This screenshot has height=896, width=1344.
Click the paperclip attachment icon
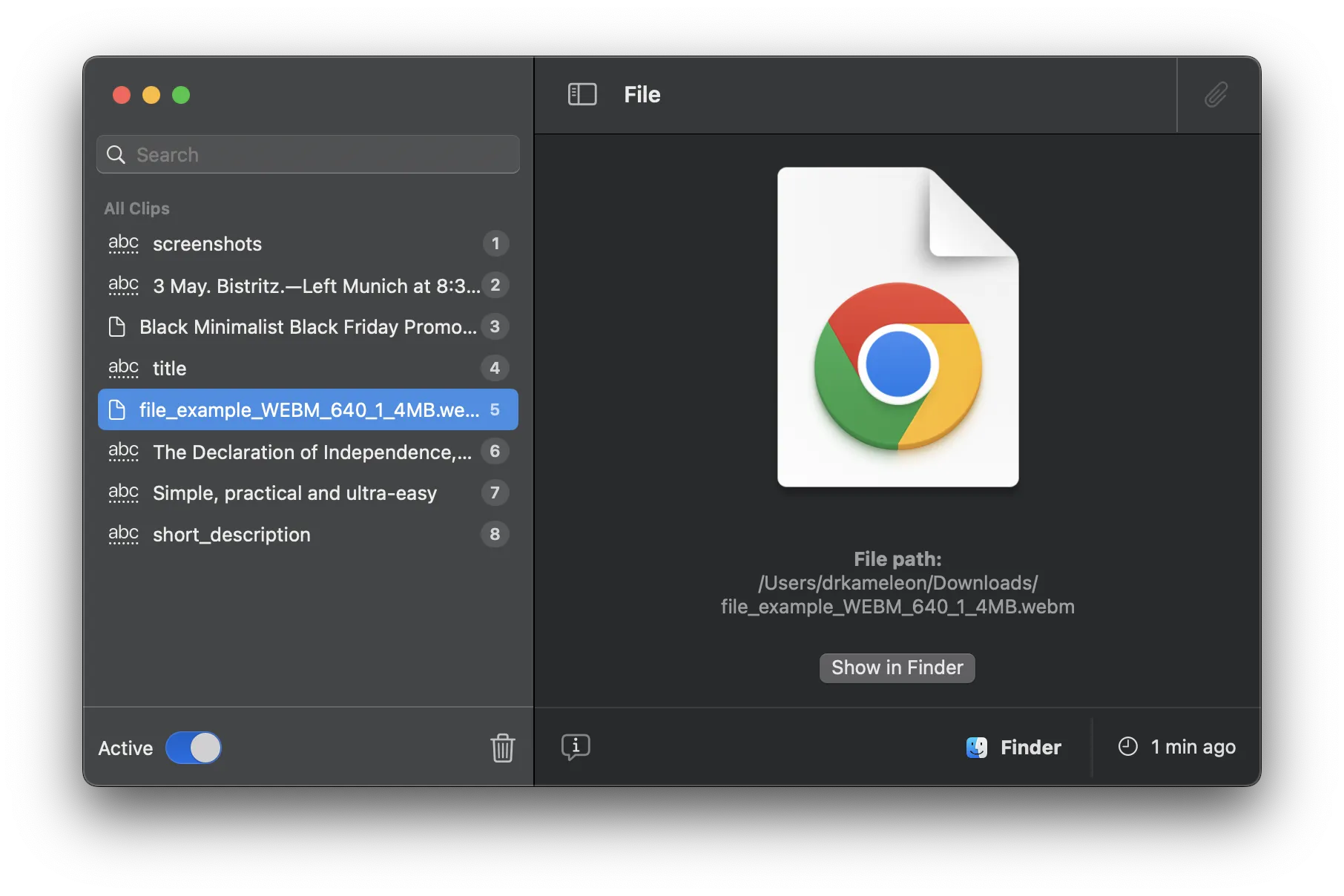(1216, 94)
